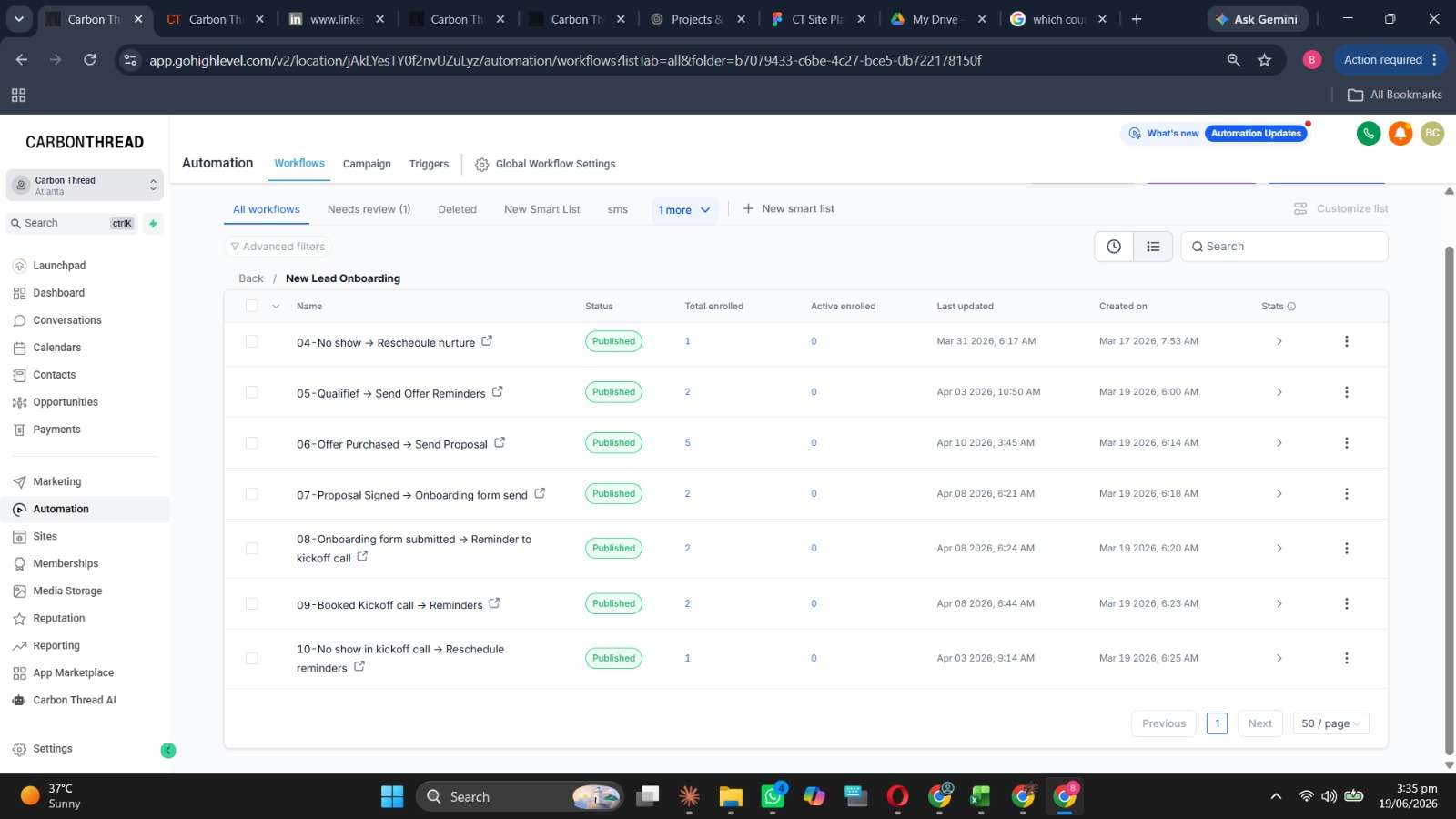Screen dimensions: 1456x819
Task: Open the bulk selection chevron in header
Action: pyautogui.click(x=276, y=307)
